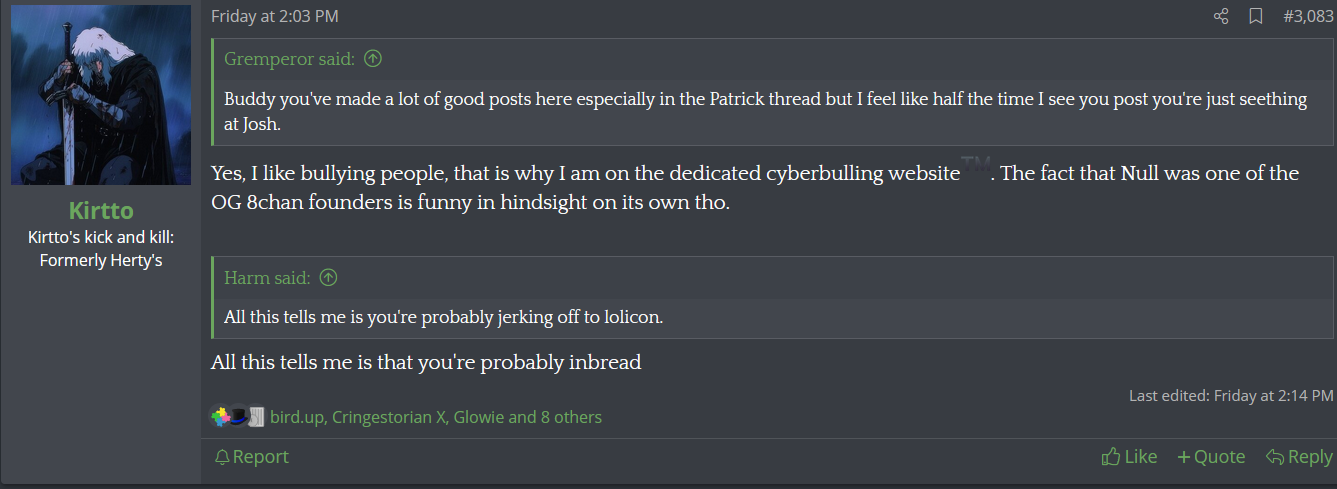
Task: Click the 'Friday at 2:03 PM' timestamp
Action: pyautogui.click(x=274, y=16)
